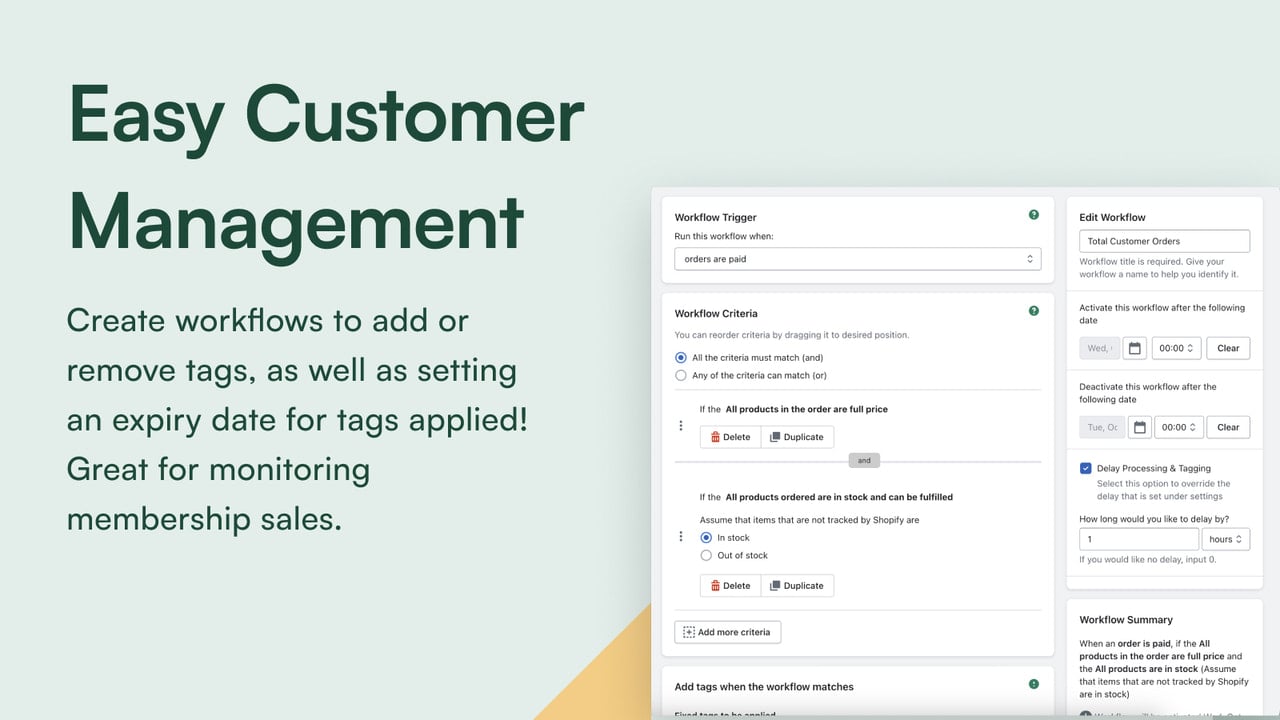This screenshot has height=720, width=1280.
Task: Toggle Delay Processing & Tagging checkbox
Action: tap(1086, 468)
